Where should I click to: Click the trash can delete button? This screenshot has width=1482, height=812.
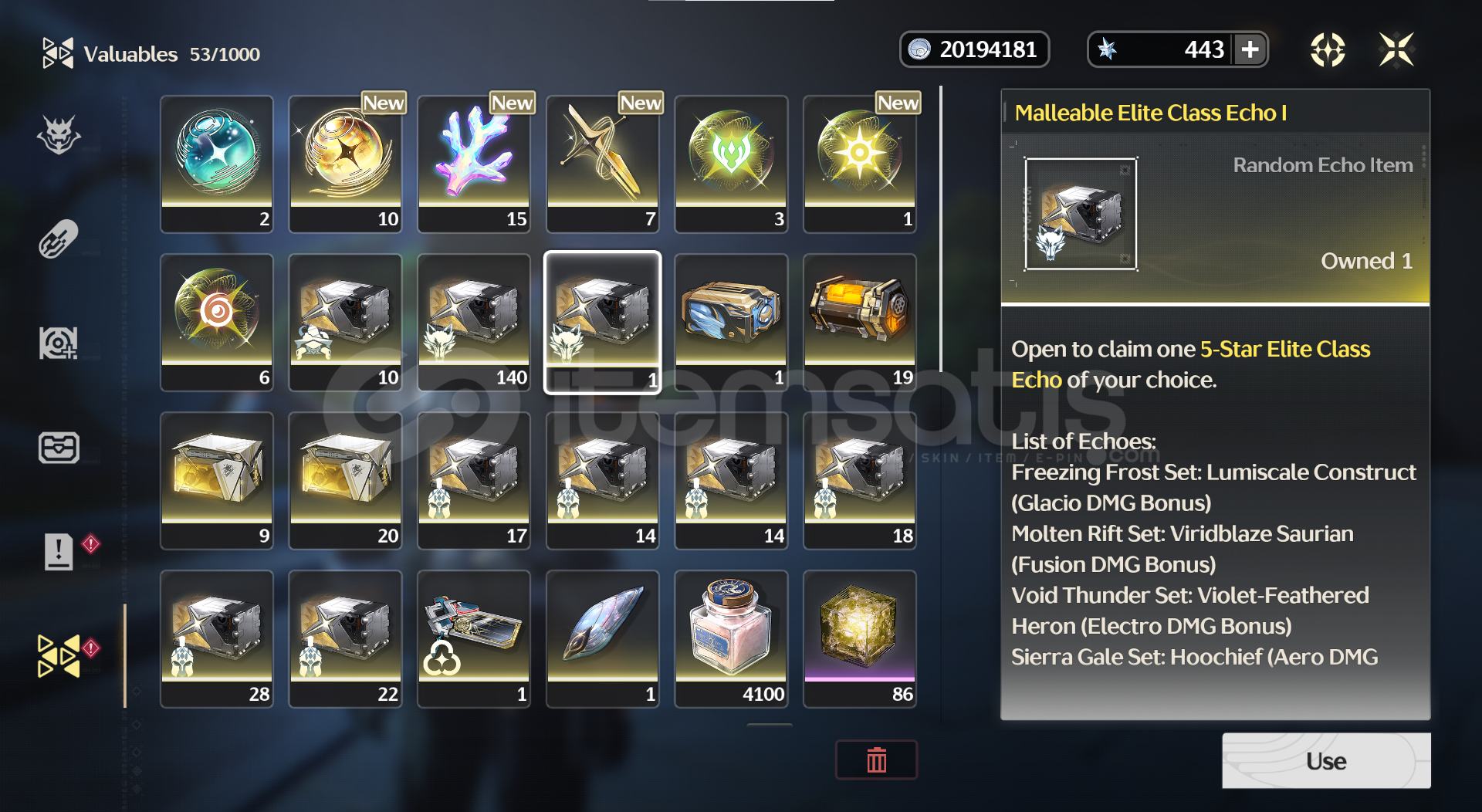tap(876, 760)
